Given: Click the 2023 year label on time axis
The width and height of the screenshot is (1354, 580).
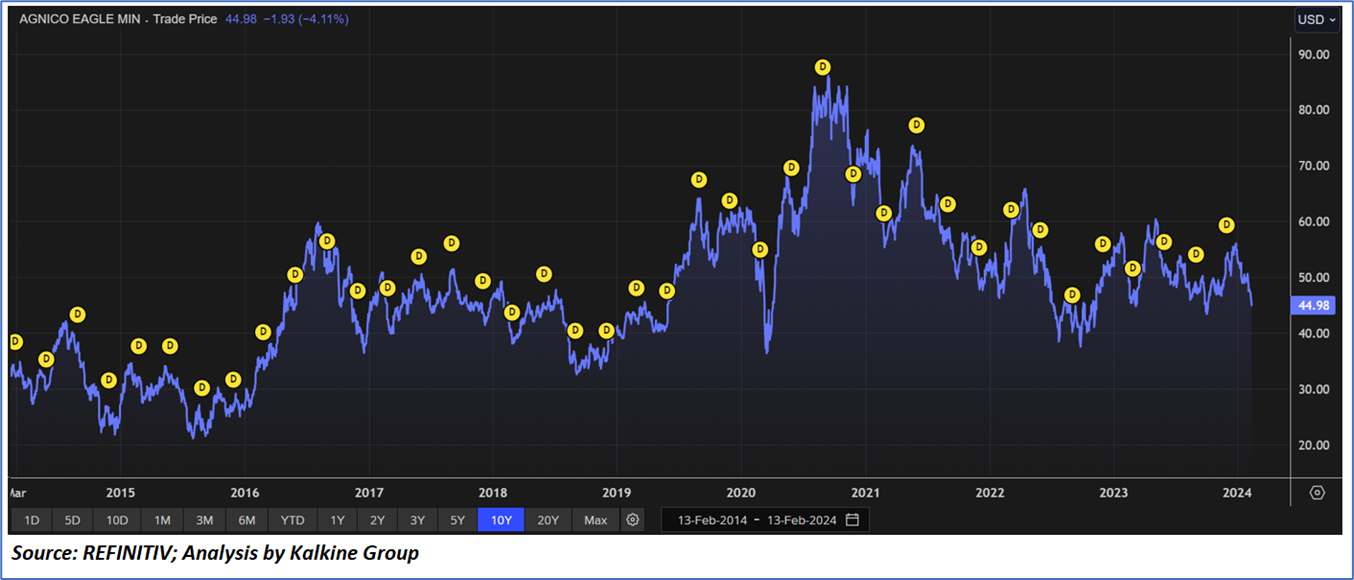Looking at the screenshot, I should click(1114, 493).
